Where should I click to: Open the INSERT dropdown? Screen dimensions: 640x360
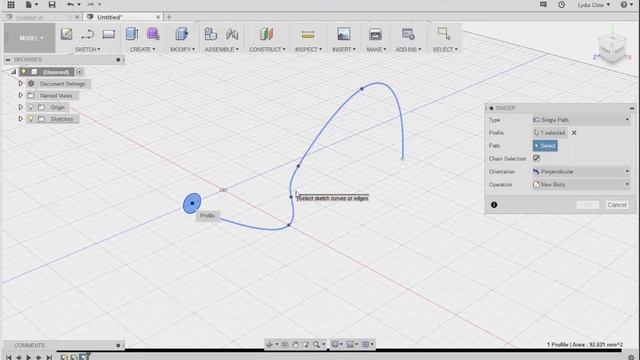click(x=344, y=49)
